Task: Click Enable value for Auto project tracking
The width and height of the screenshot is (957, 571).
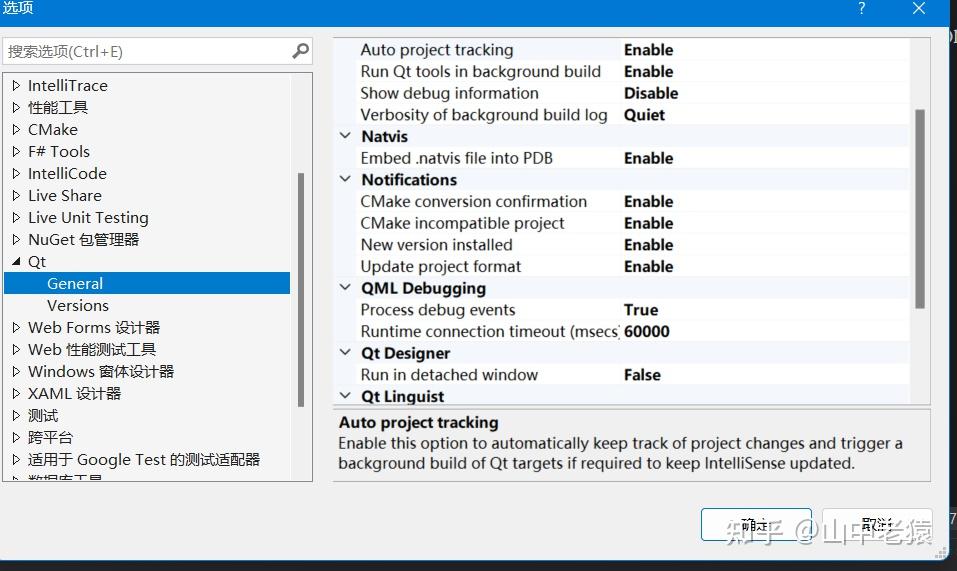Action: pos(648,49)
